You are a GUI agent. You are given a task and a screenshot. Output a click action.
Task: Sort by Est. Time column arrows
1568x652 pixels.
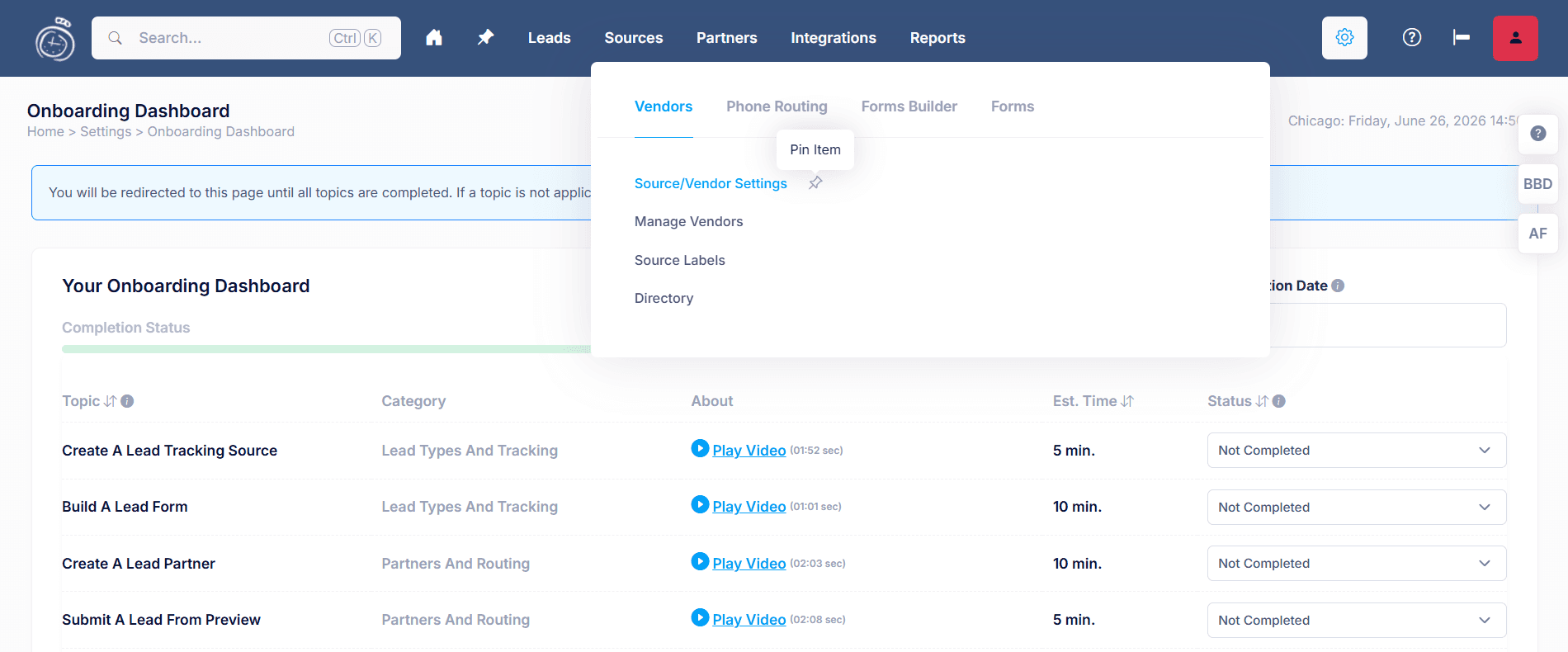tap(1127, 401)
